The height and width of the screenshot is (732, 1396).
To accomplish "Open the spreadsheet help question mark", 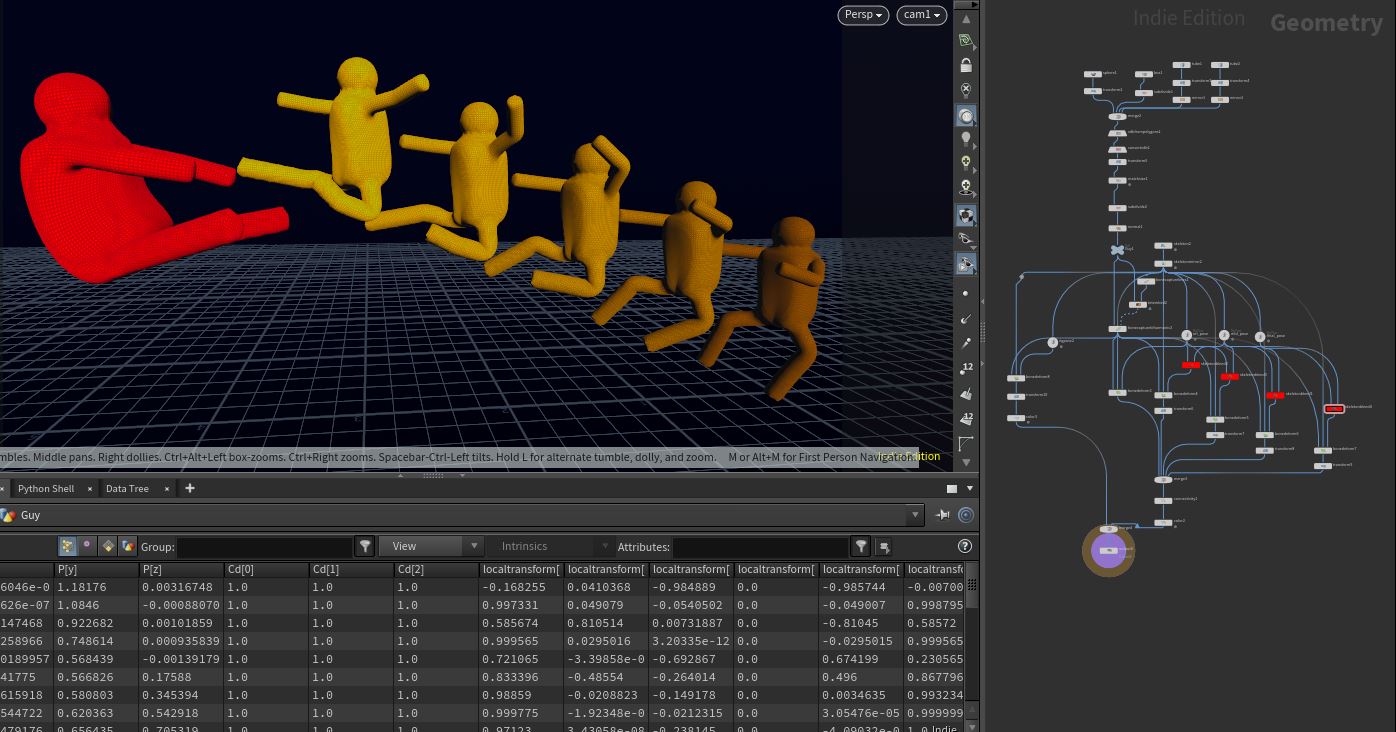I will (964, 546).
